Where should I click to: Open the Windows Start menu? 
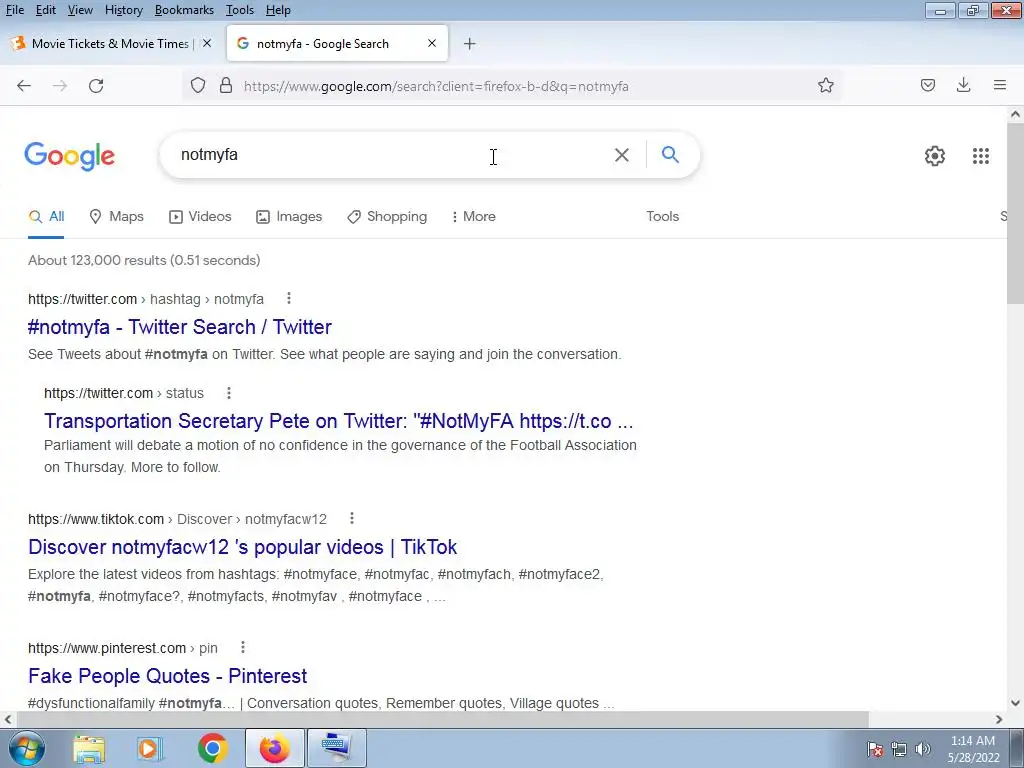[26, 748]
